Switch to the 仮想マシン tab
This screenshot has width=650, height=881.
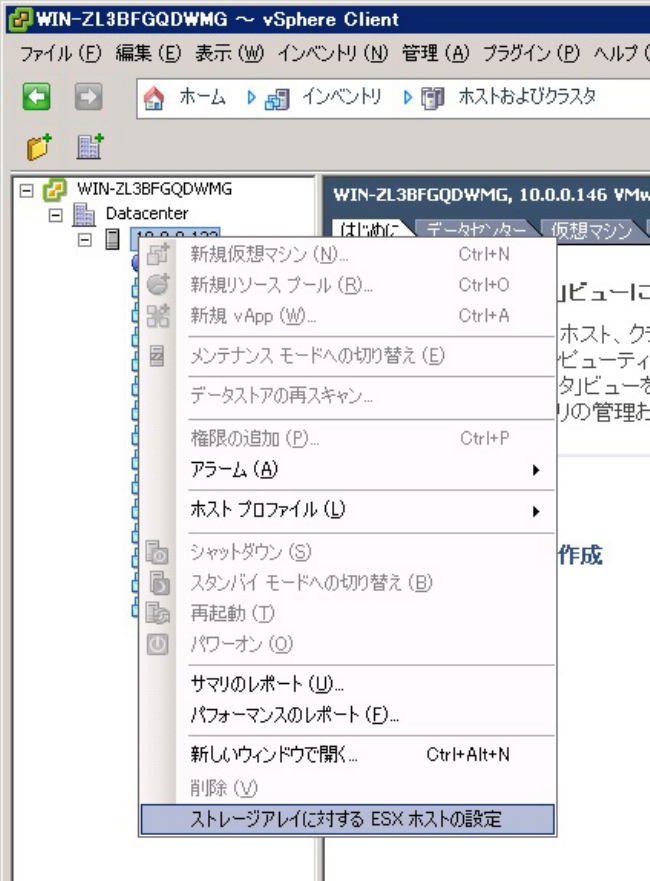pos(591,230)
